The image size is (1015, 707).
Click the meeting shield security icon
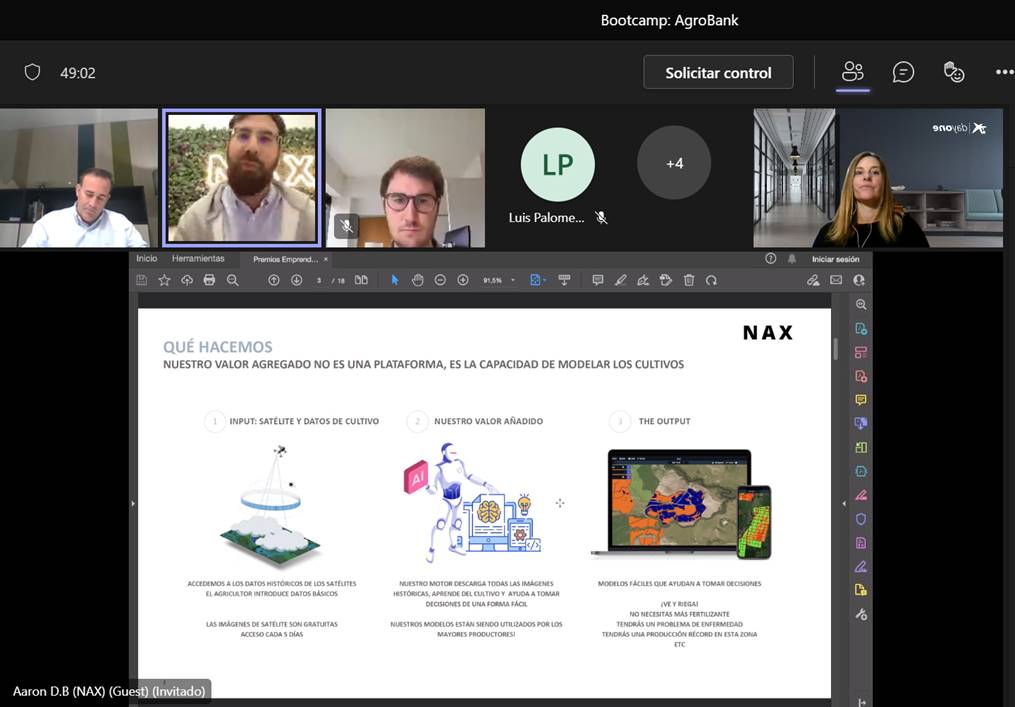point(32,72)
